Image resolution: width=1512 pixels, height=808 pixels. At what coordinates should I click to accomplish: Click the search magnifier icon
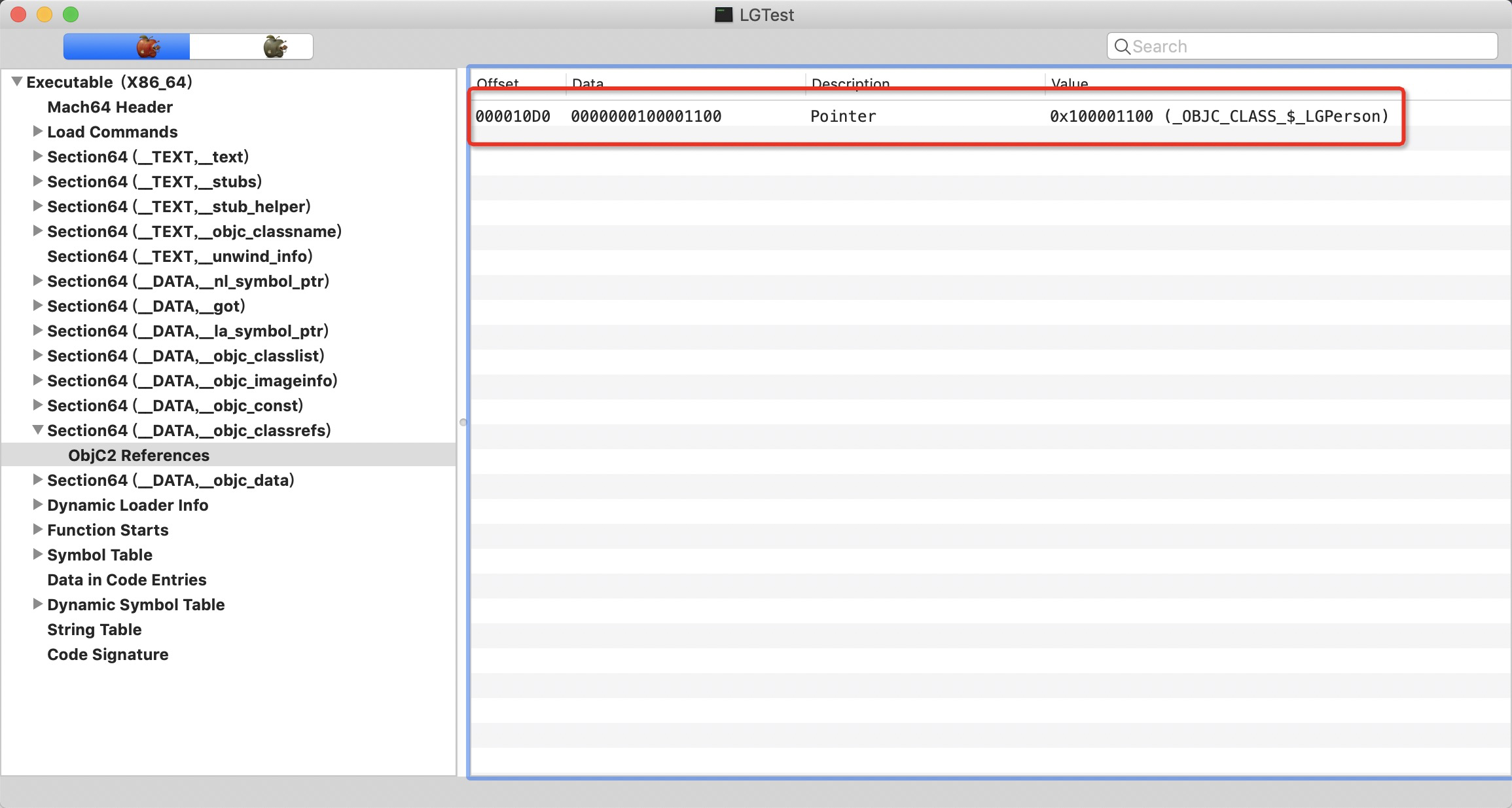[1122, 46]
